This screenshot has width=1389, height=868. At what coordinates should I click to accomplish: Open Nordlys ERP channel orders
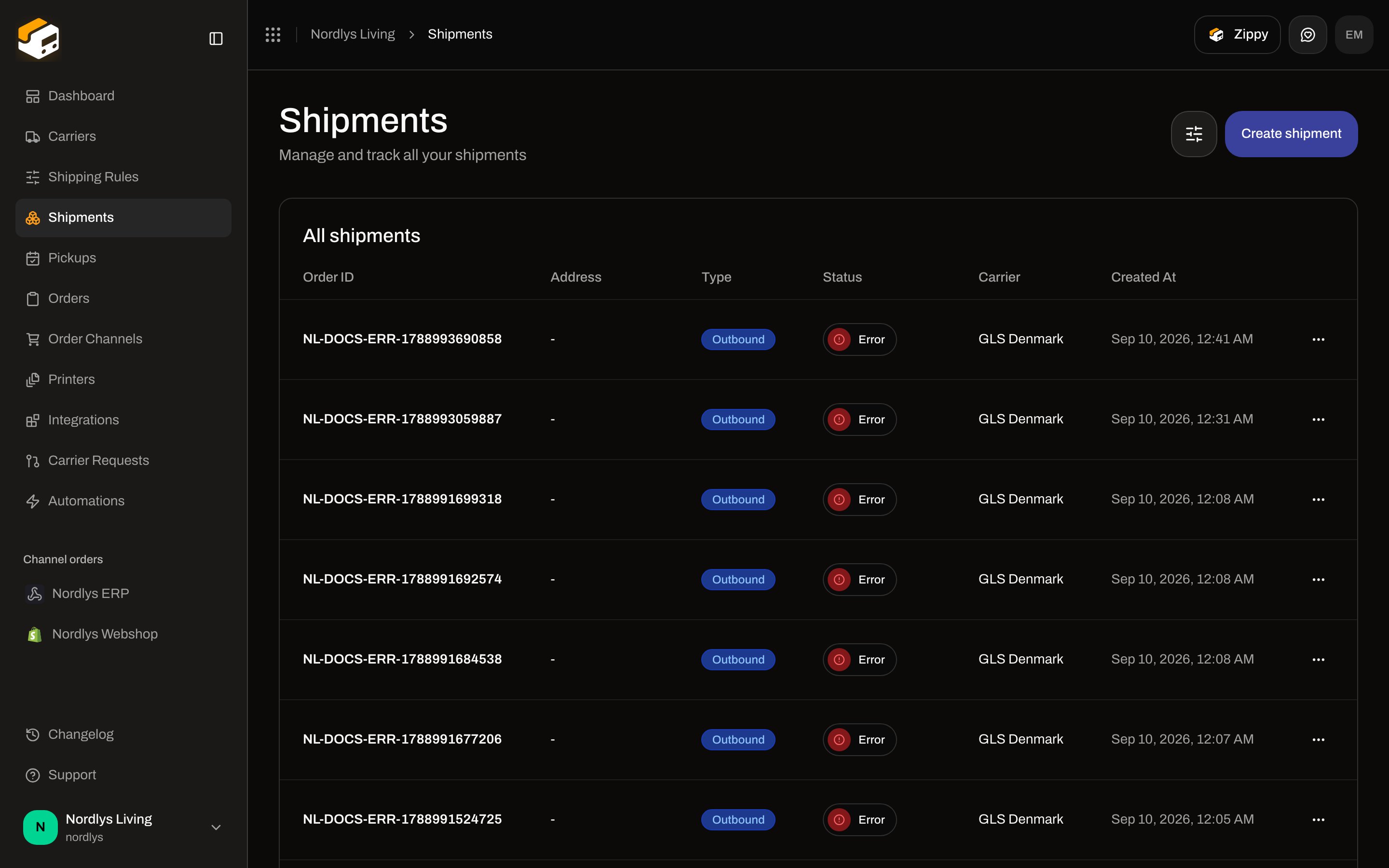[x=123, y=593]
